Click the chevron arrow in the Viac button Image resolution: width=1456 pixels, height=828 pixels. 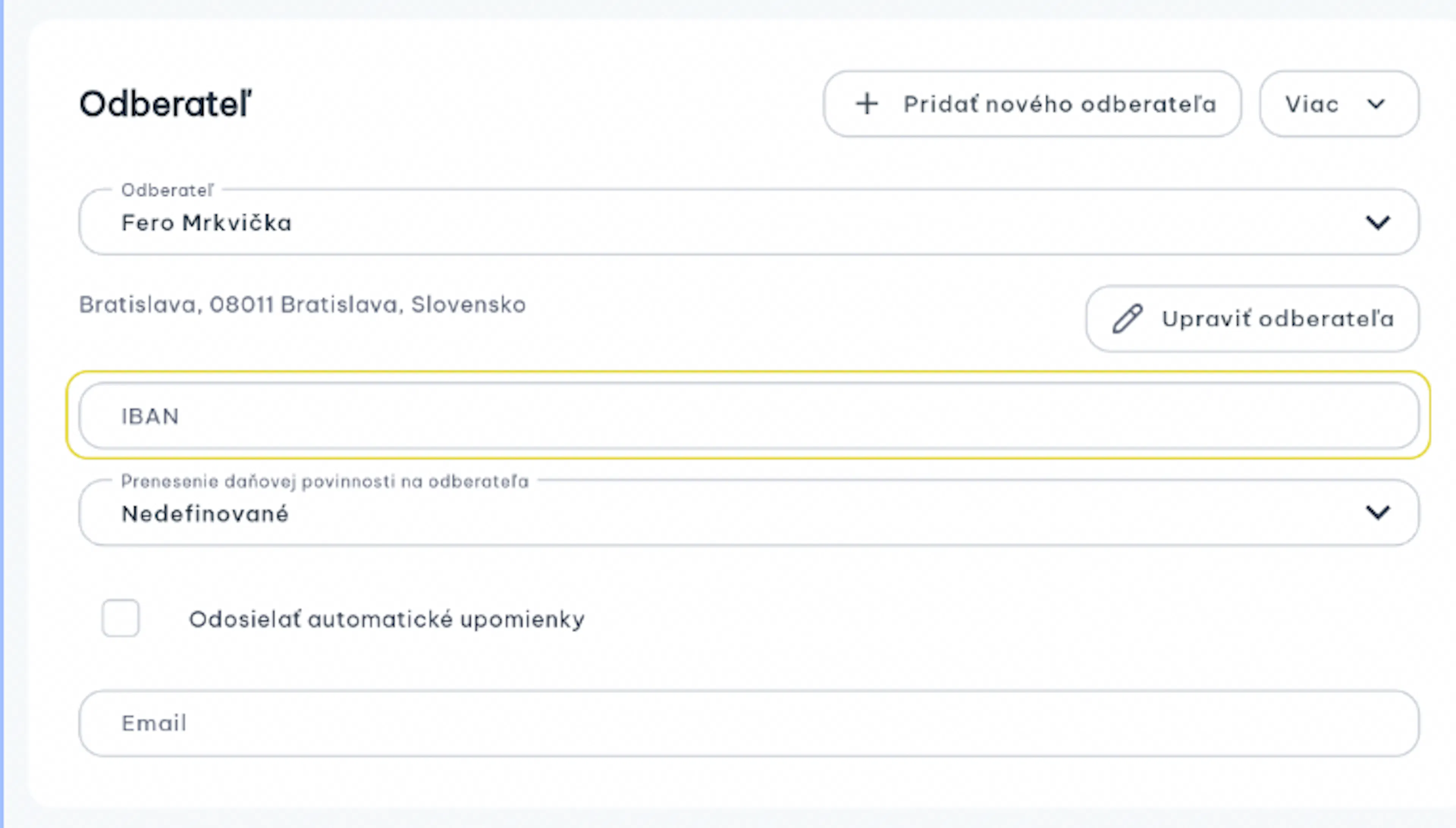click(1376, 104)
